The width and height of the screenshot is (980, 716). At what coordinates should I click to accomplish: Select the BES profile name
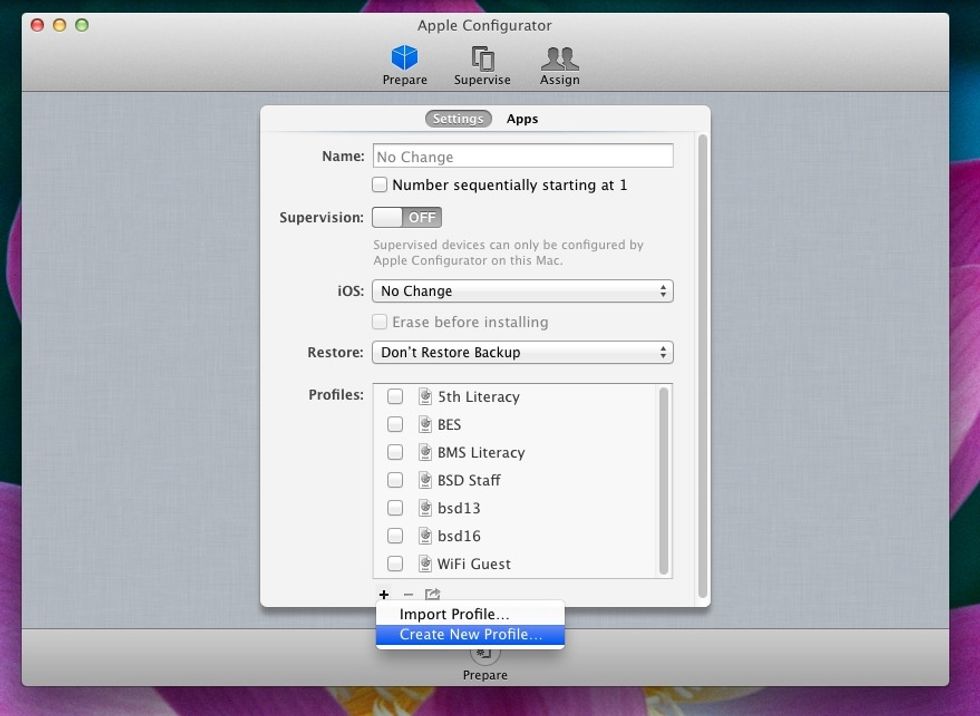(x=449, y=425)
